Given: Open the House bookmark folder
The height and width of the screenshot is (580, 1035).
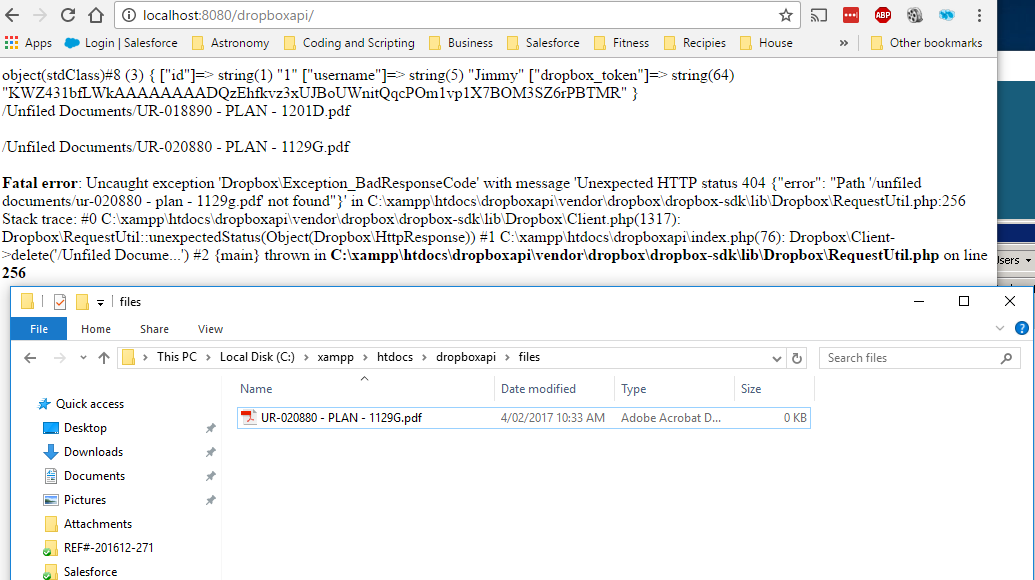Looking at the screenshot, I should point(766,43).
